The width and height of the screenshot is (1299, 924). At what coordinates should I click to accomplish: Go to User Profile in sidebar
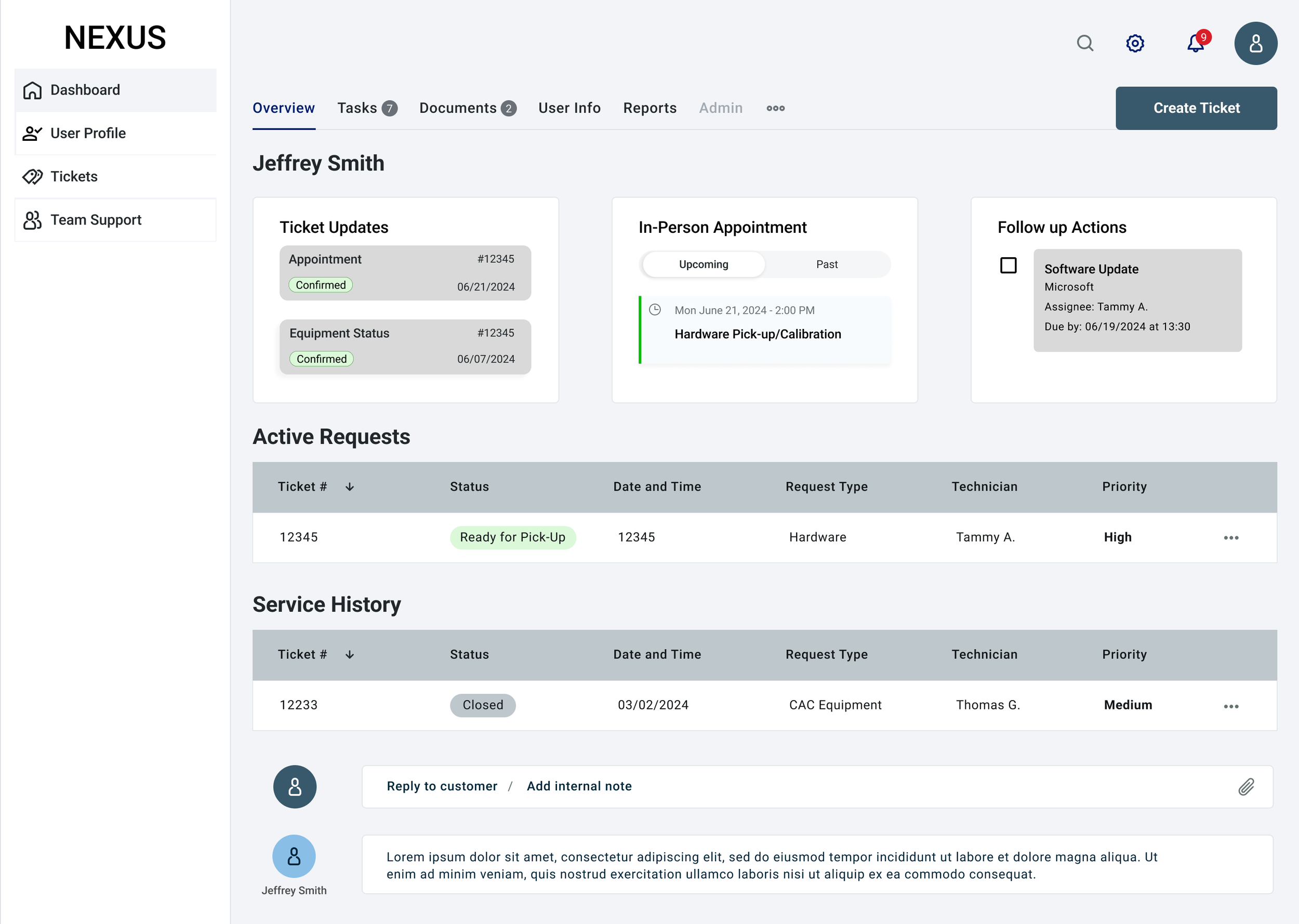tap(88, 133)
